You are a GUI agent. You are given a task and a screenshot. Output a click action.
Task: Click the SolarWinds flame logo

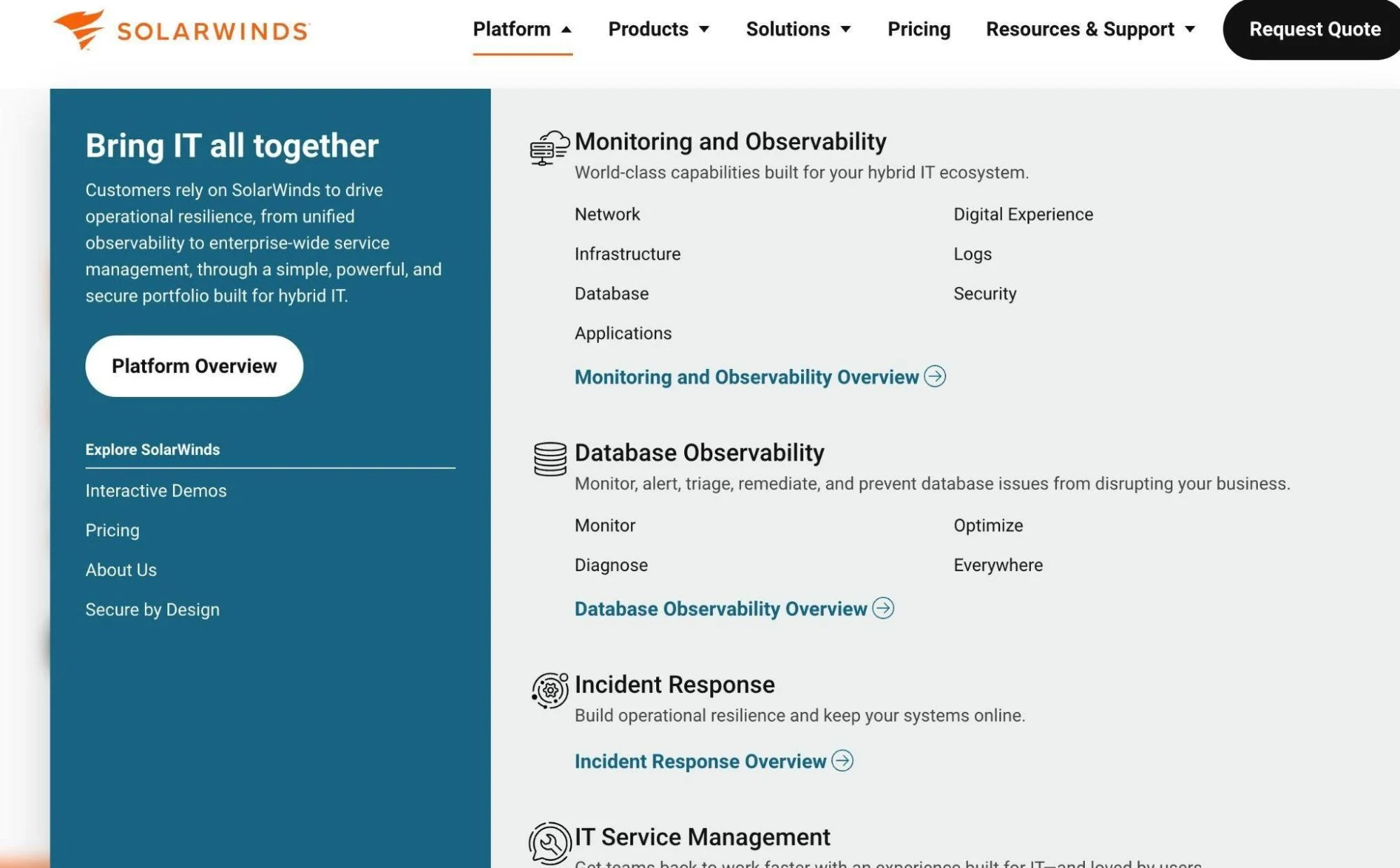pos(79,29)
